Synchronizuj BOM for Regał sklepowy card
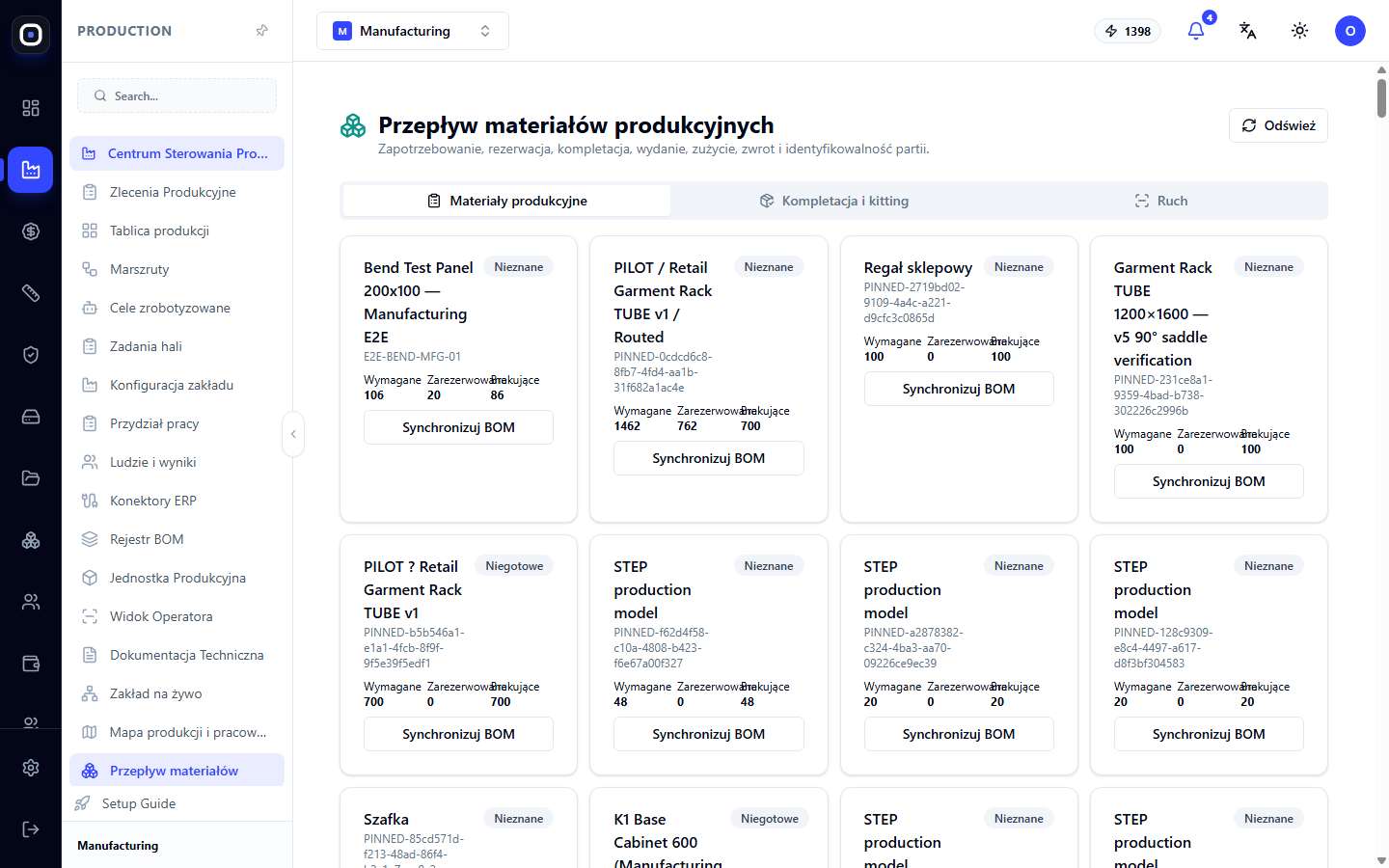1389x868 pixels. coord(959,389)
